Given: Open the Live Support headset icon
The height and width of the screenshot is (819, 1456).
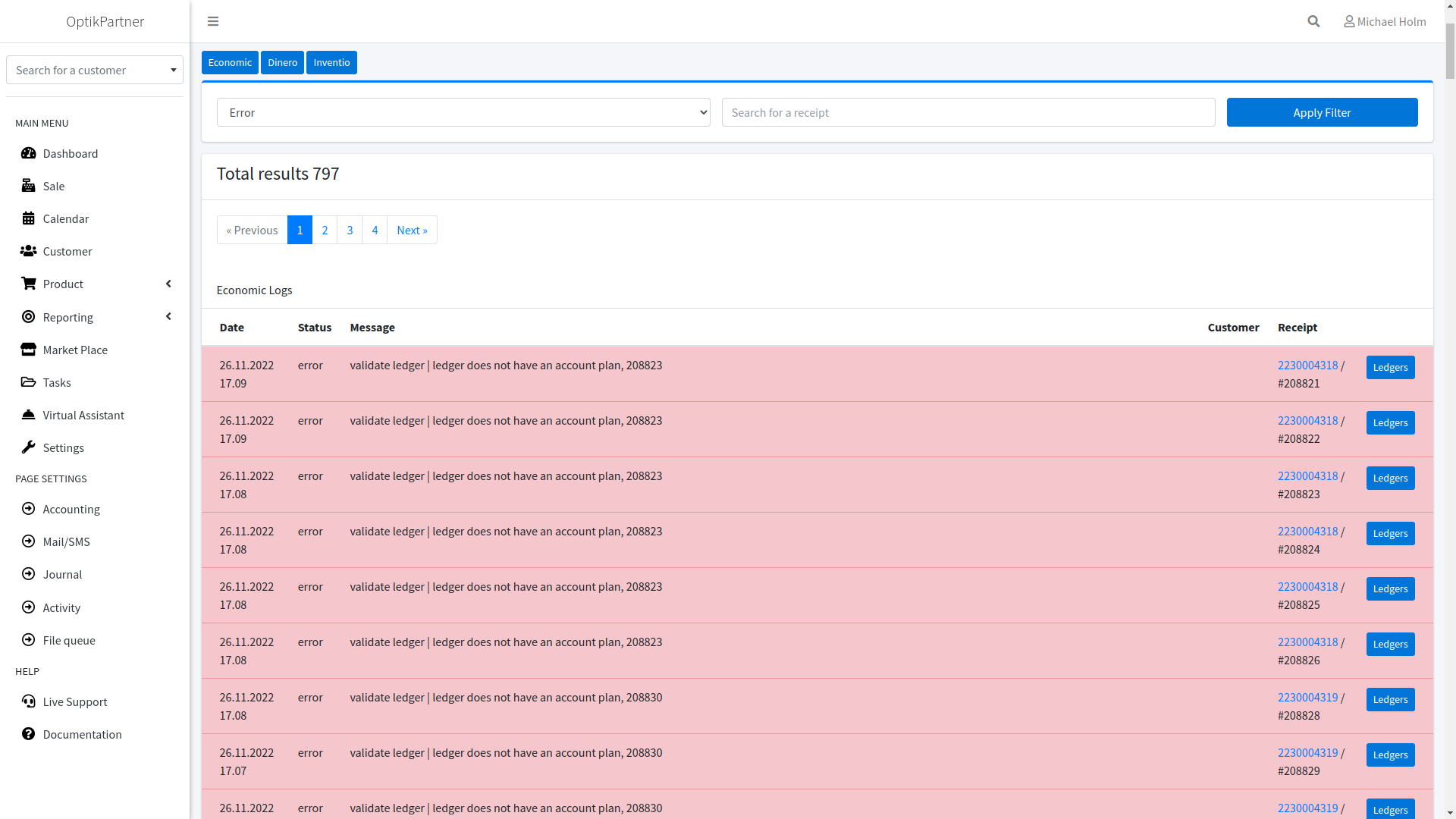Looking at the screenshot, I should tap(28, 701).
